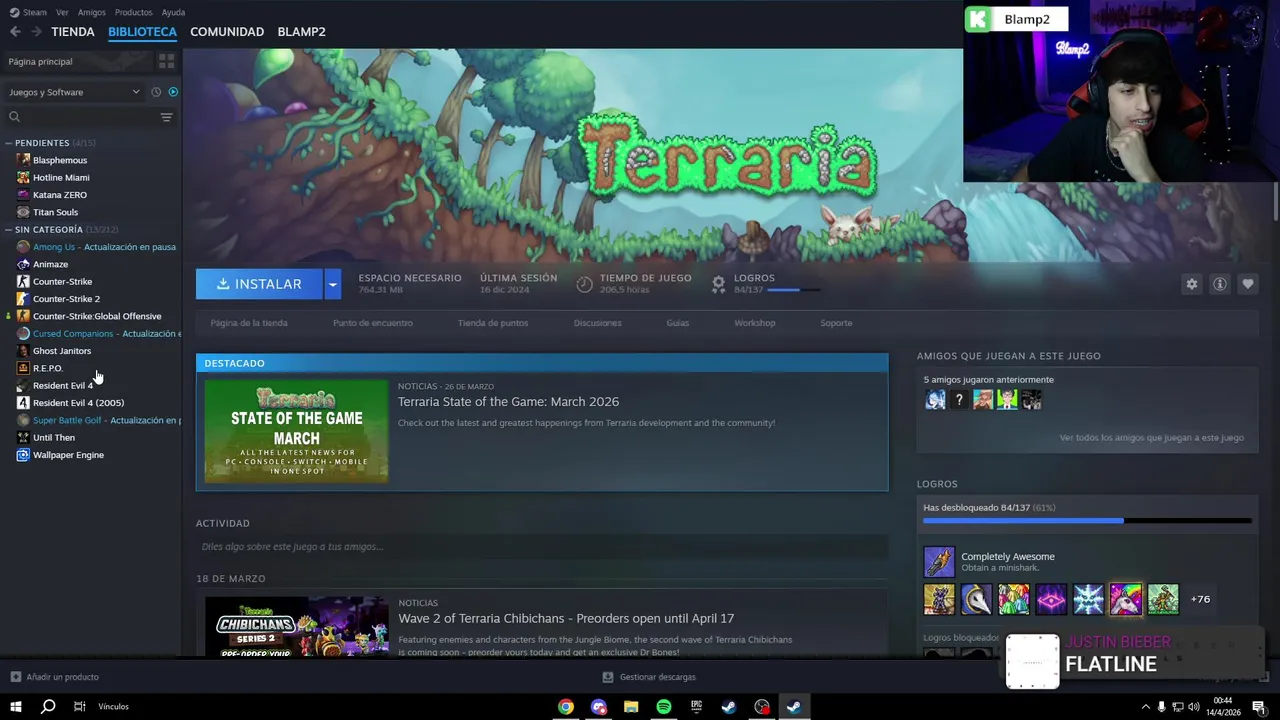Screen dimensions: 1280x720
Task: Collapse the PENDIENTES category
Action: [x=9, y=143]
